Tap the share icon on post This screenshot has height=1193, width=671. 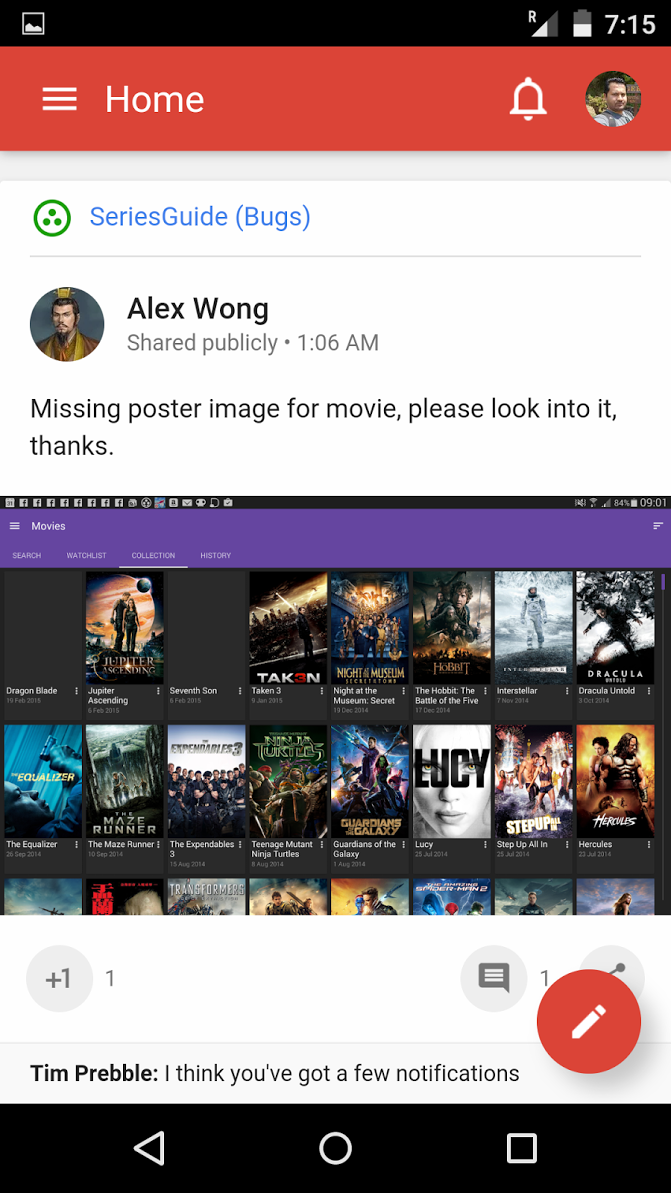(x=617, y=966)
